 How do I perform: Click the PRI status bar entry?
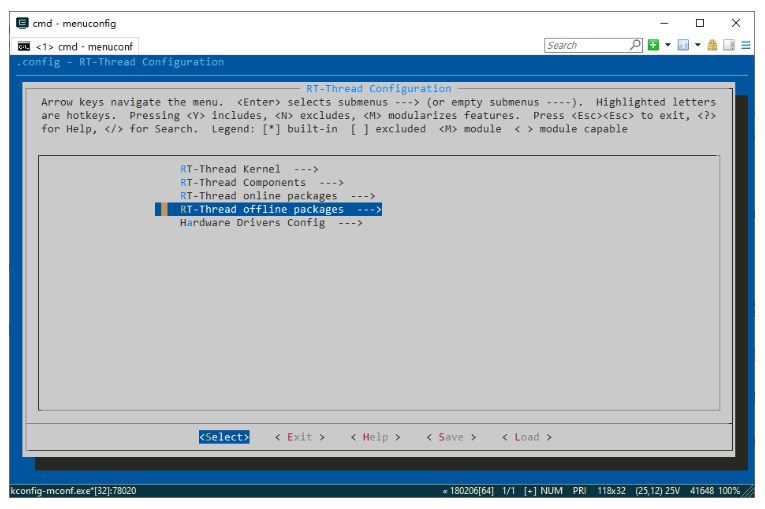[579, 490]
